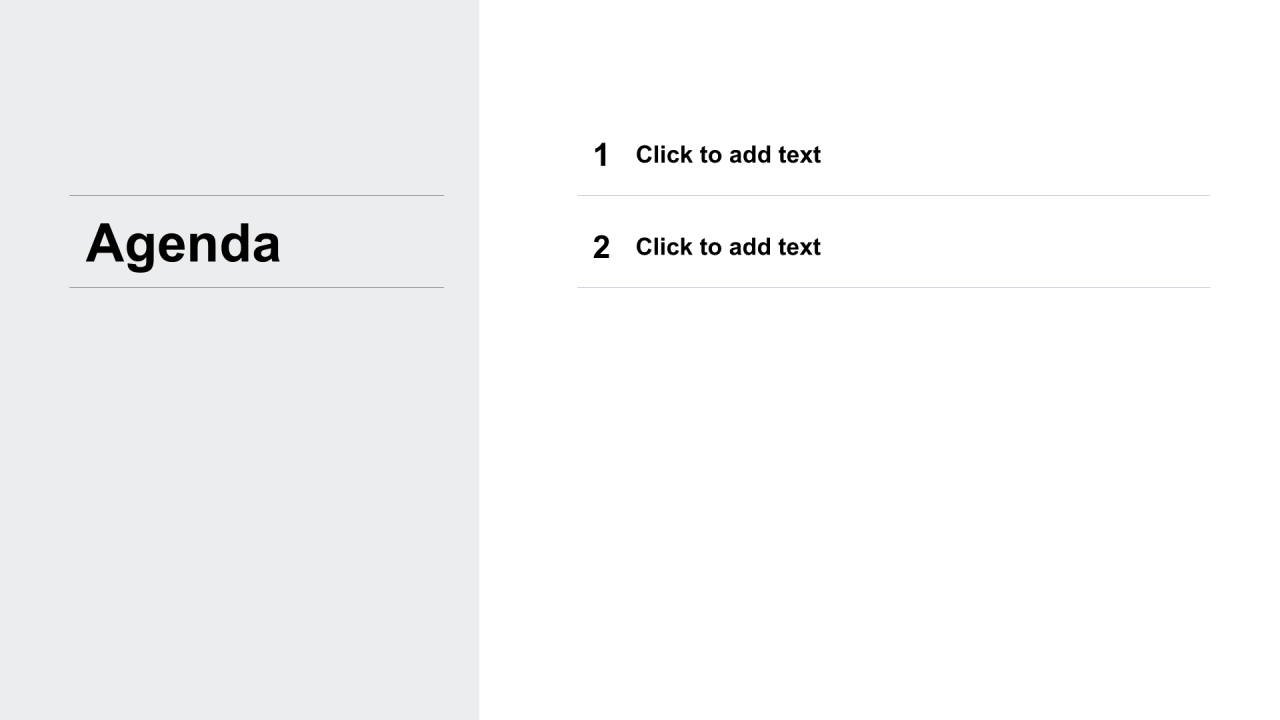Viewport: 1280px width, 720px height.
Task: Select the divider line under agenda item 2
Action: pyautogui.click(x=893, y=287)
